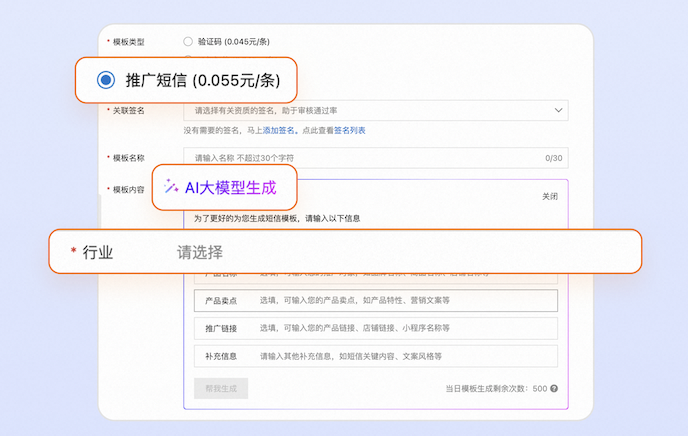Open the 请选择有关资质的签名 selection field
The height and width of the screenshot is (436, 688).
tap(376, 110)
